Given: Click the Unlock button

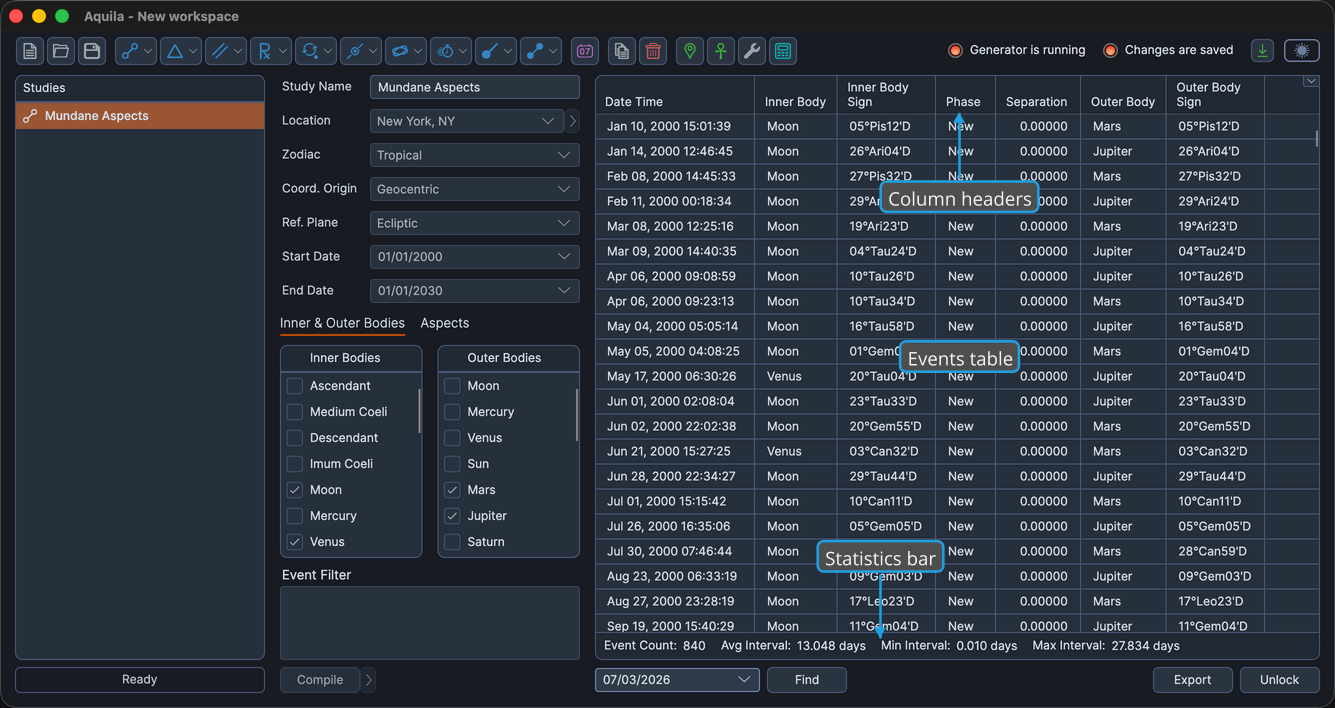Looking at the screenshot, I should click(1280, 680).
